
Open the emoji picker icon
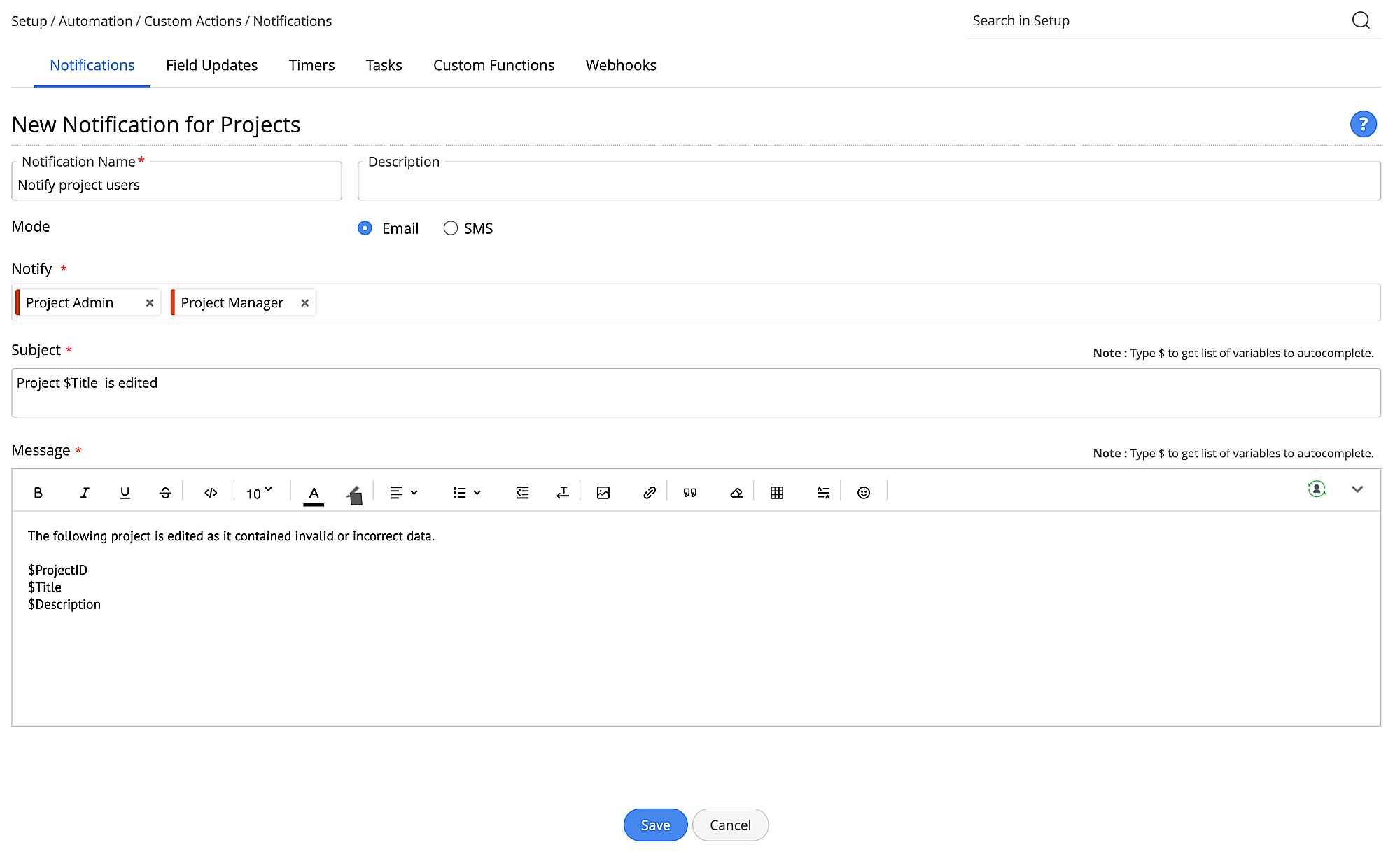click(864, 493)
